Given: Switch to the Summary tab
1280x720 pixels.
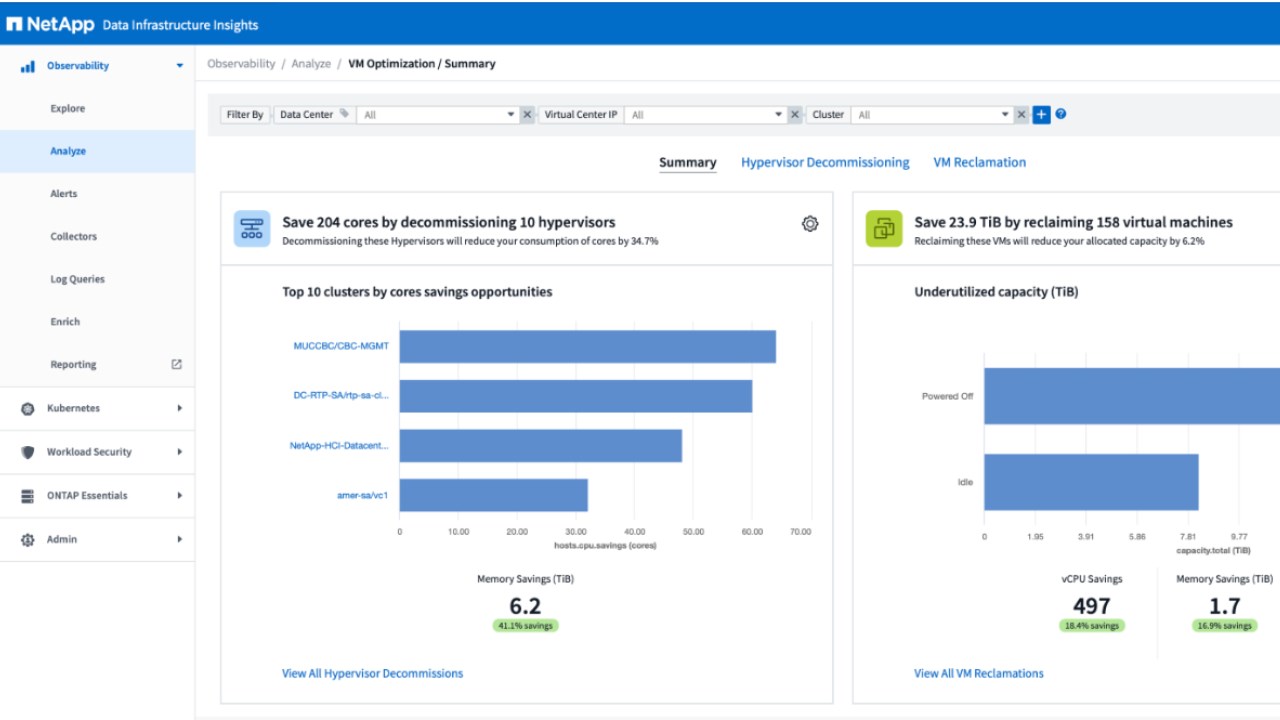Looking at the screenshot, I should click(688, 163).
